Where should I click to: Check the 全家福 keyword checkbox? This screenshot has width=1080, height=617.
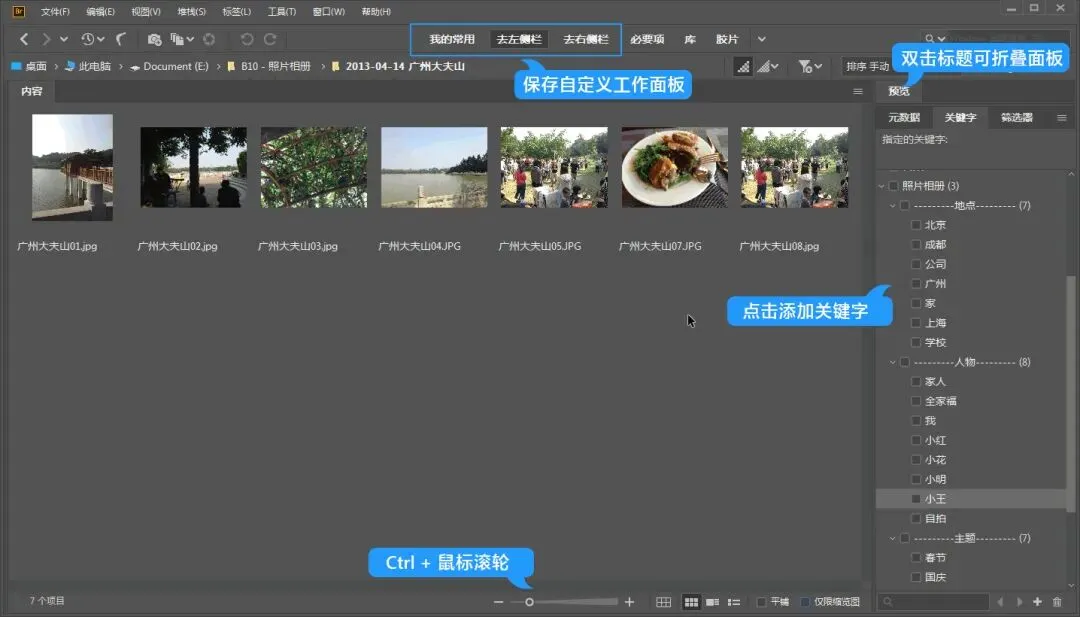pyautogui.click(x=916, y=401)
